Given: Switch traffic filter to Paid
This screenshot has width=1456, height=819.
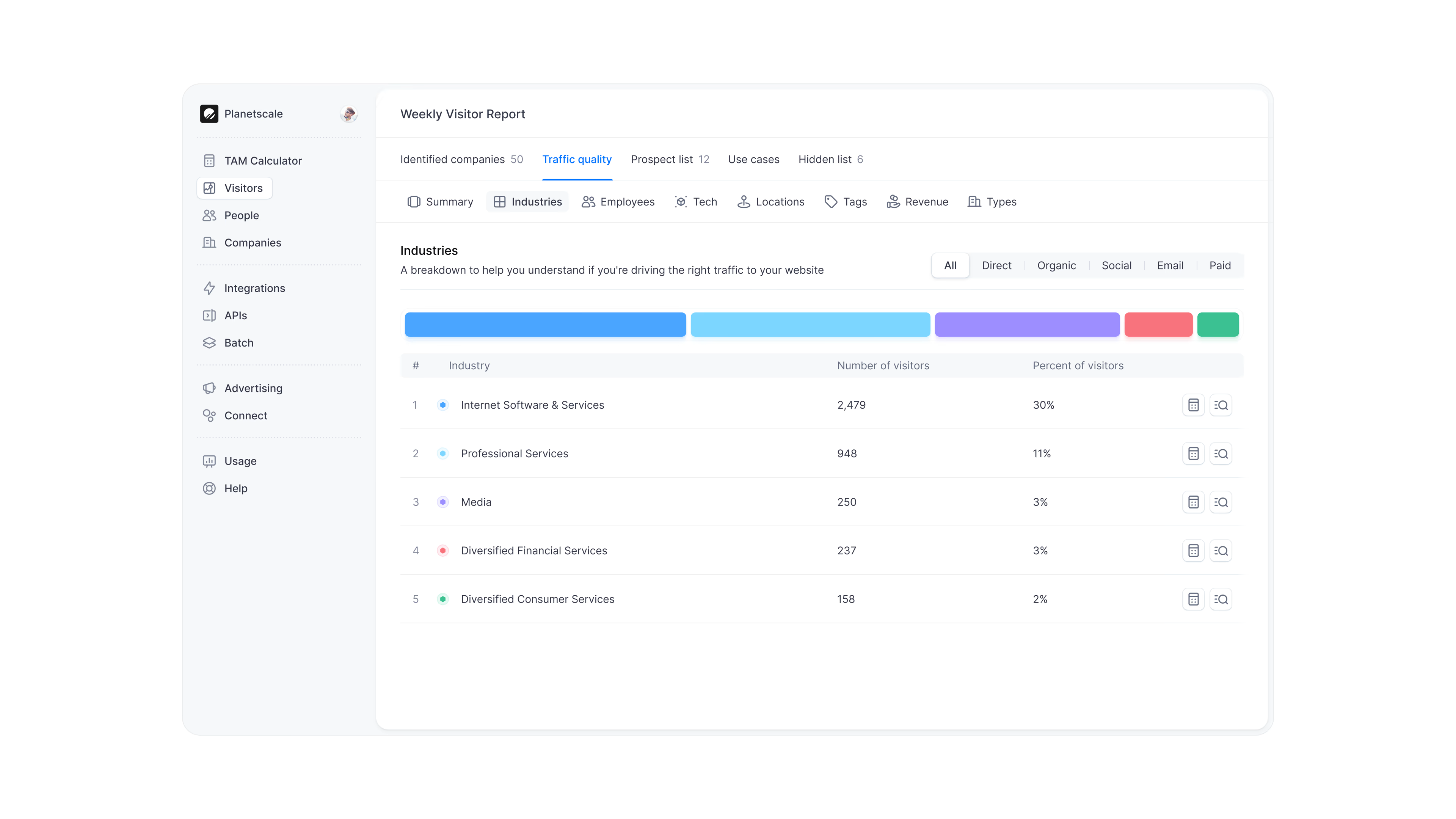Looking at the screenshot, I should coord(1220,266).
